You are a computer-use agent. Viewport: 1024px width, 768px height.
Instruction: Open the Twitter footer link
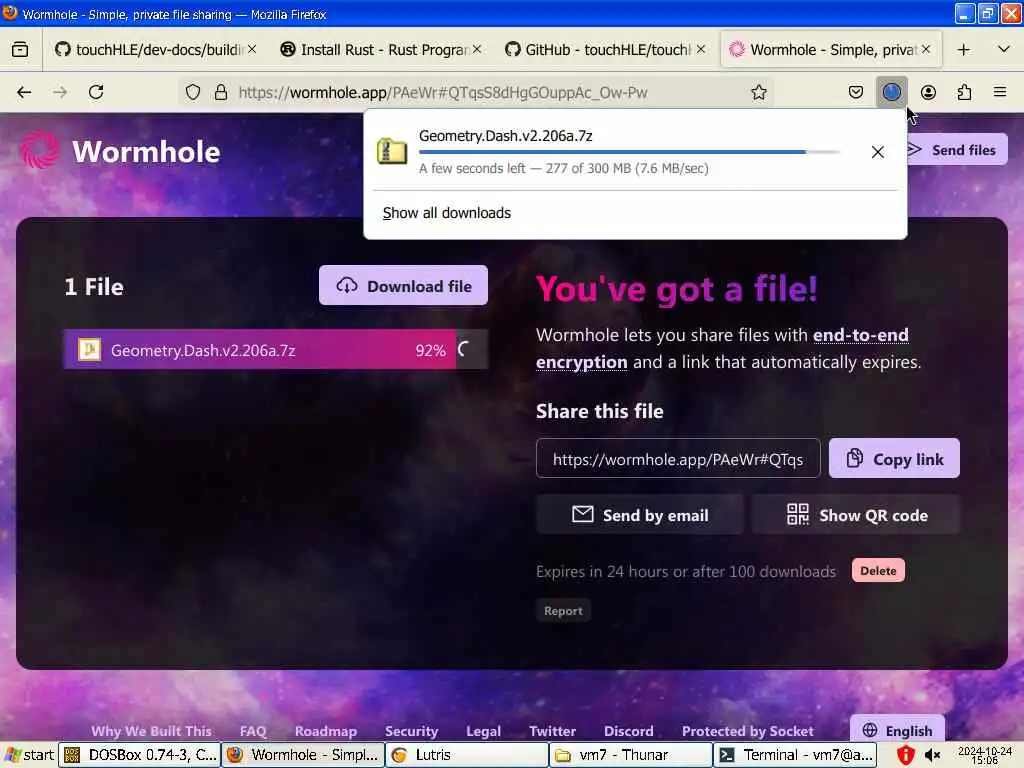[x=552, y=731]
